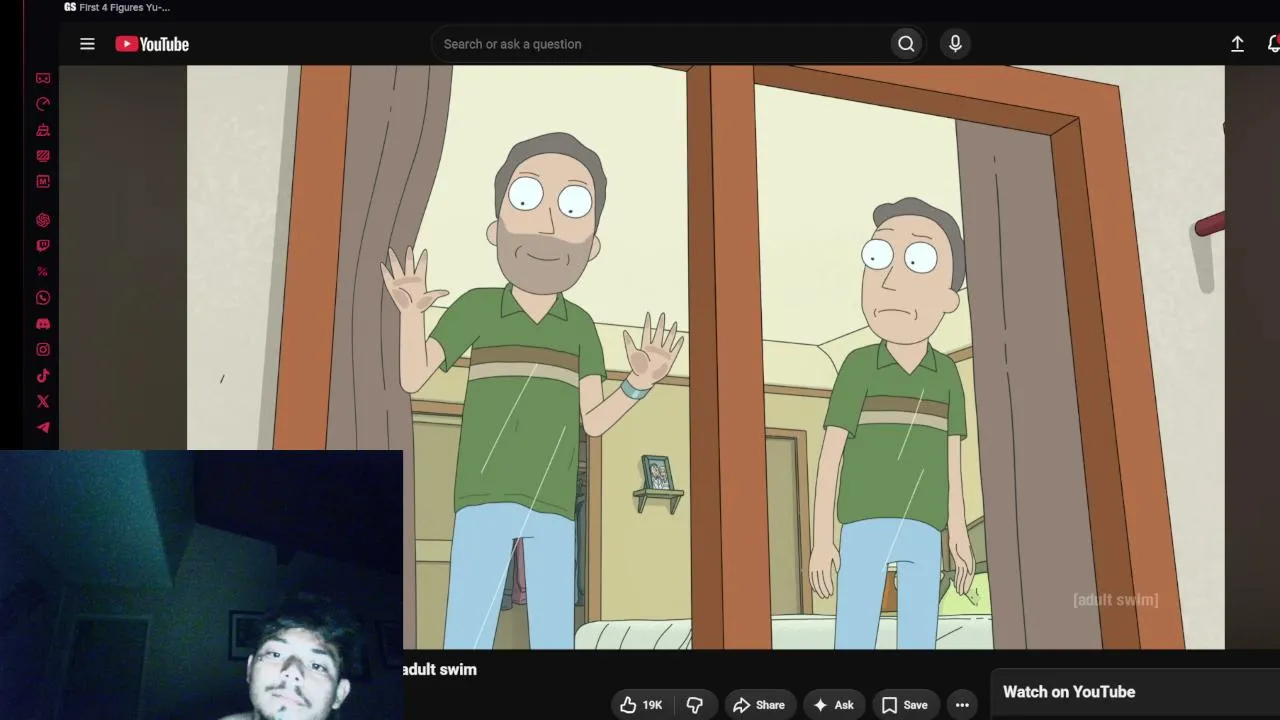The image size is (1280, 720).
Task: Focus the 'Search or ask a question' field
Action: (x=661, y=44)
